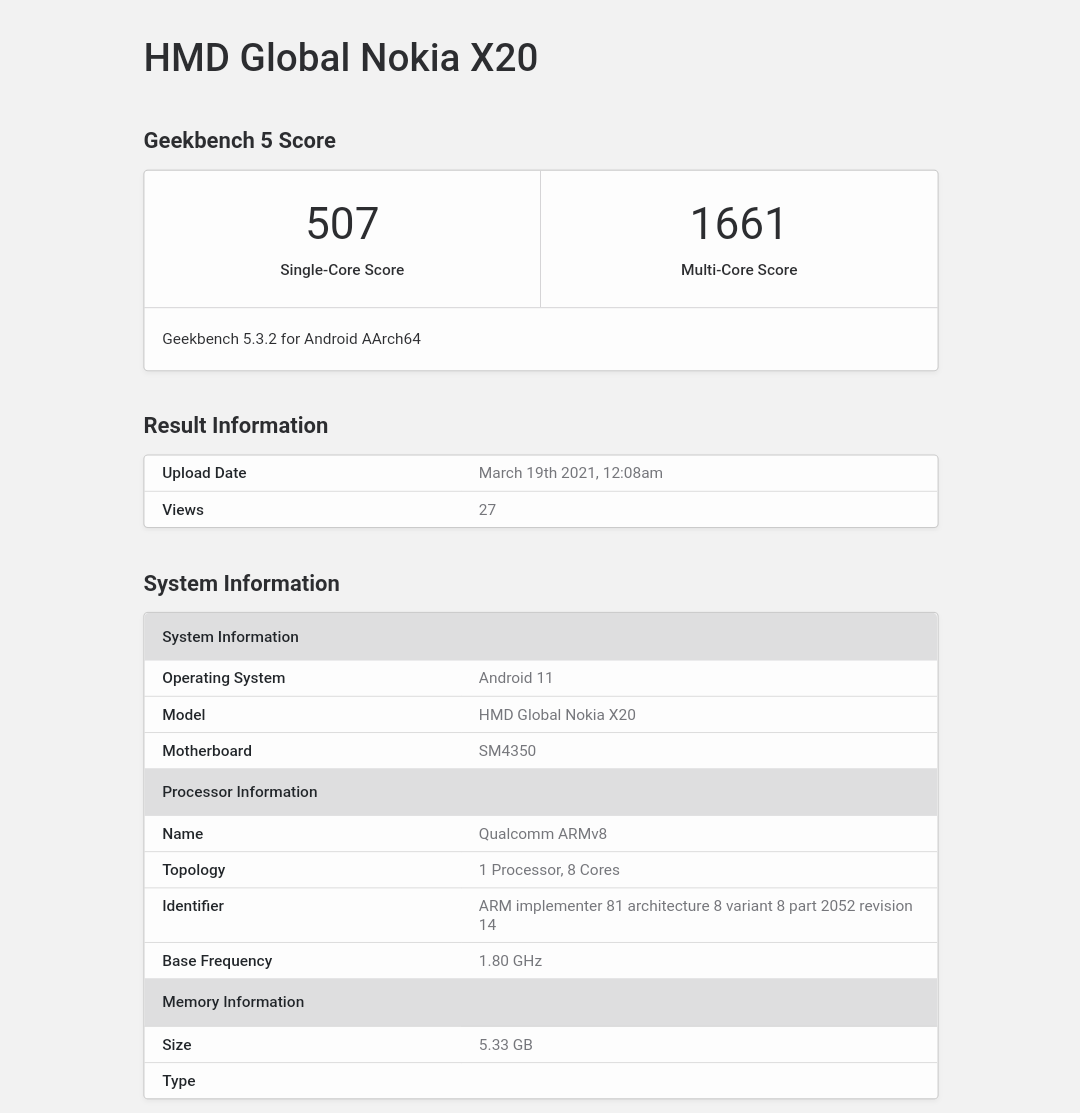The image size is (1080, 1113).
Task: Click the Qualcomm ARMv8 processor name
Action: coord(542,834)
